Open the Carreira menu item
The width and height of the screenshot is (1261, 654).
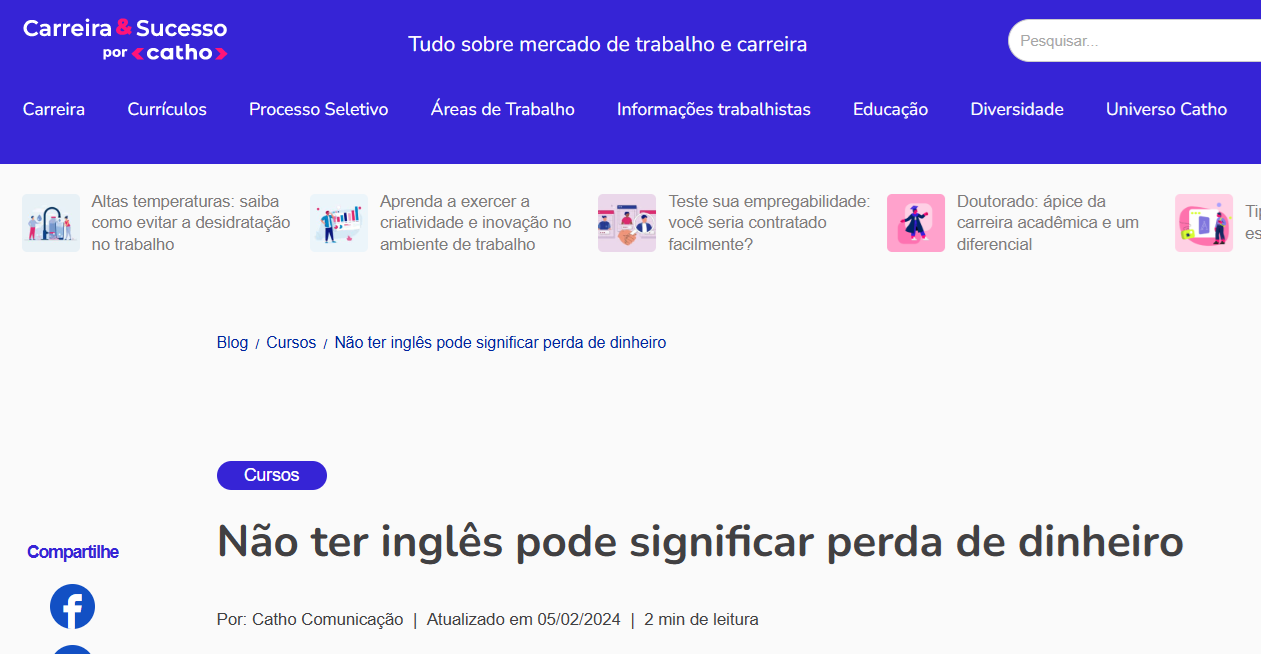[54, 109]
